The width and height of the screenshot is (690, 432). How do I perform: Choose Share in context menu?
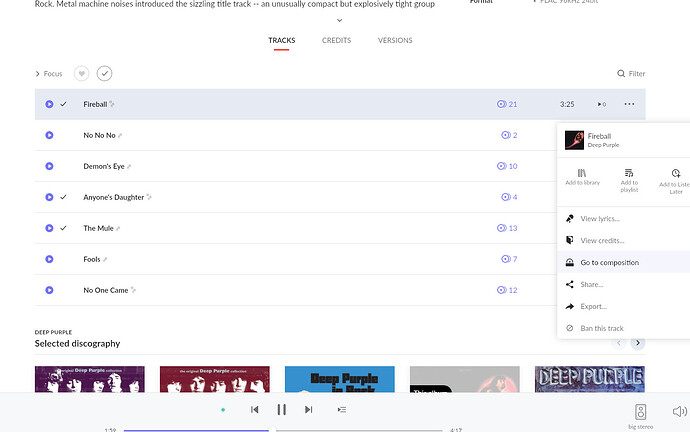623,285
